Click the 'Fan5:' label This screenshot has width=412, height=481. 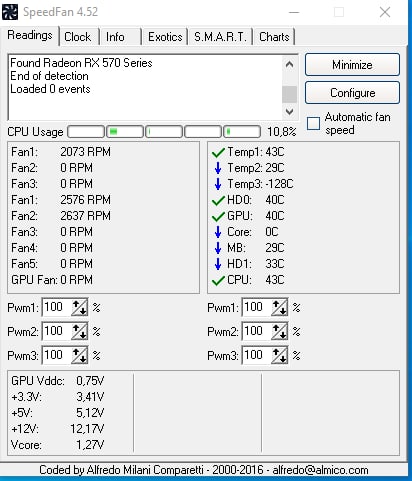(24, 264)
